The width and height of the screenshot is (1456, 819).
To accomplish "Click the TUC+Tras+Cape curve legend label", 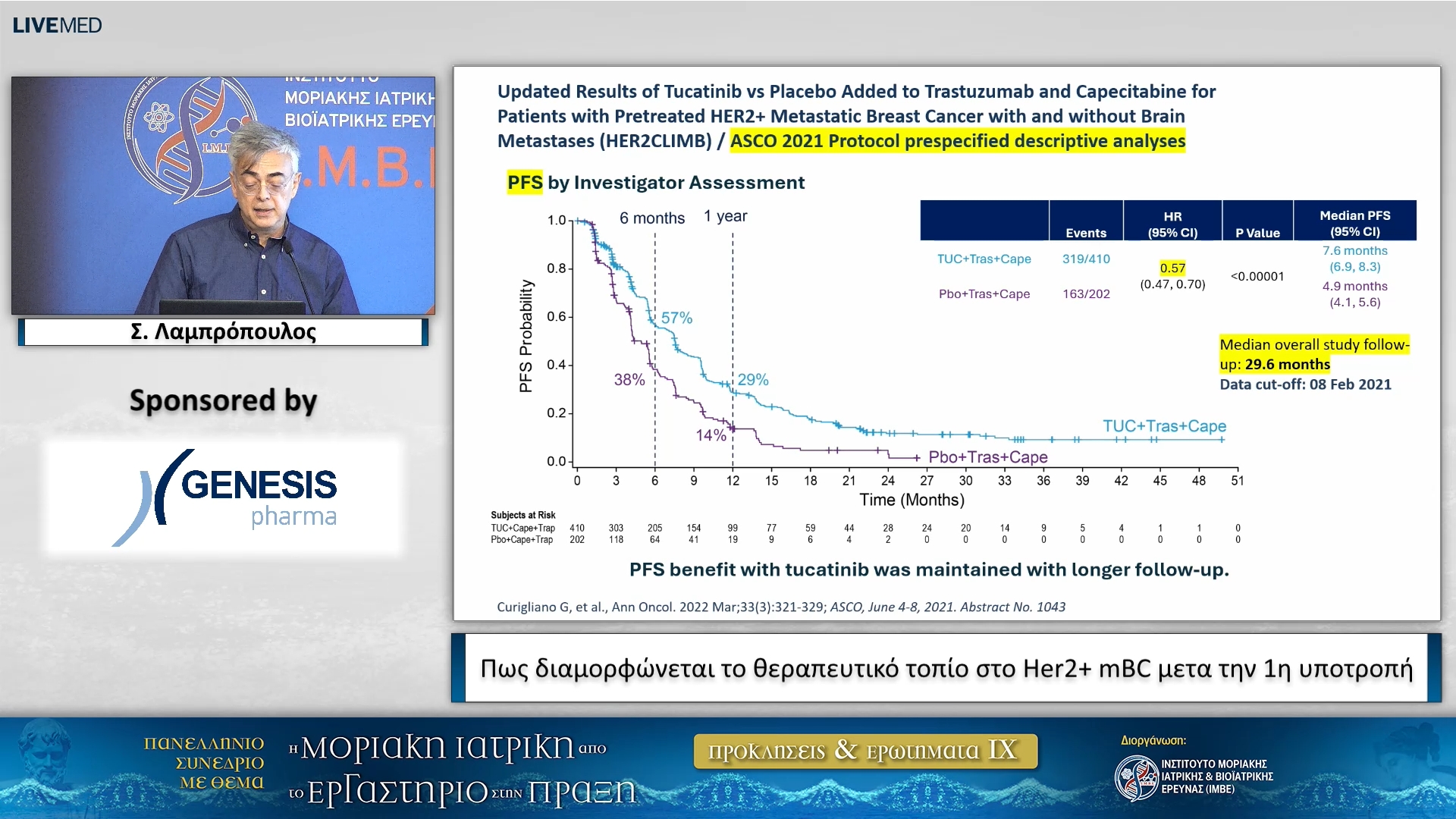I will 1163,426.
